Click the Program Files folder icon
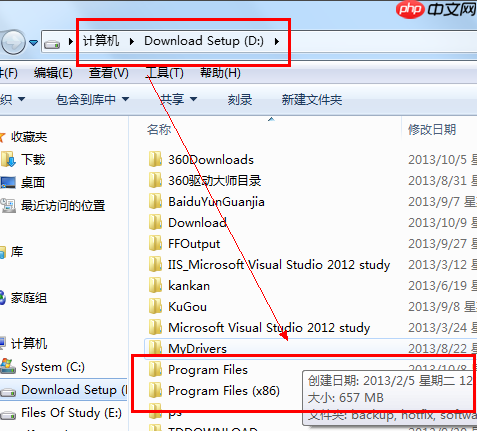The image size is (477, 431). point(155,369)
